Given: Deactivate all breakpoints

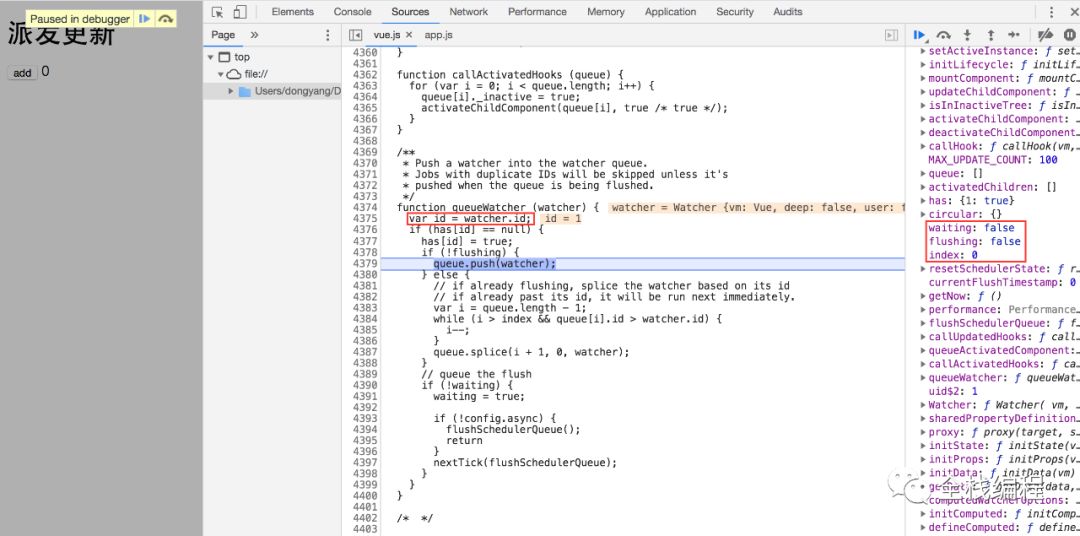Looking at the screenshot, I should (1045, 35).
